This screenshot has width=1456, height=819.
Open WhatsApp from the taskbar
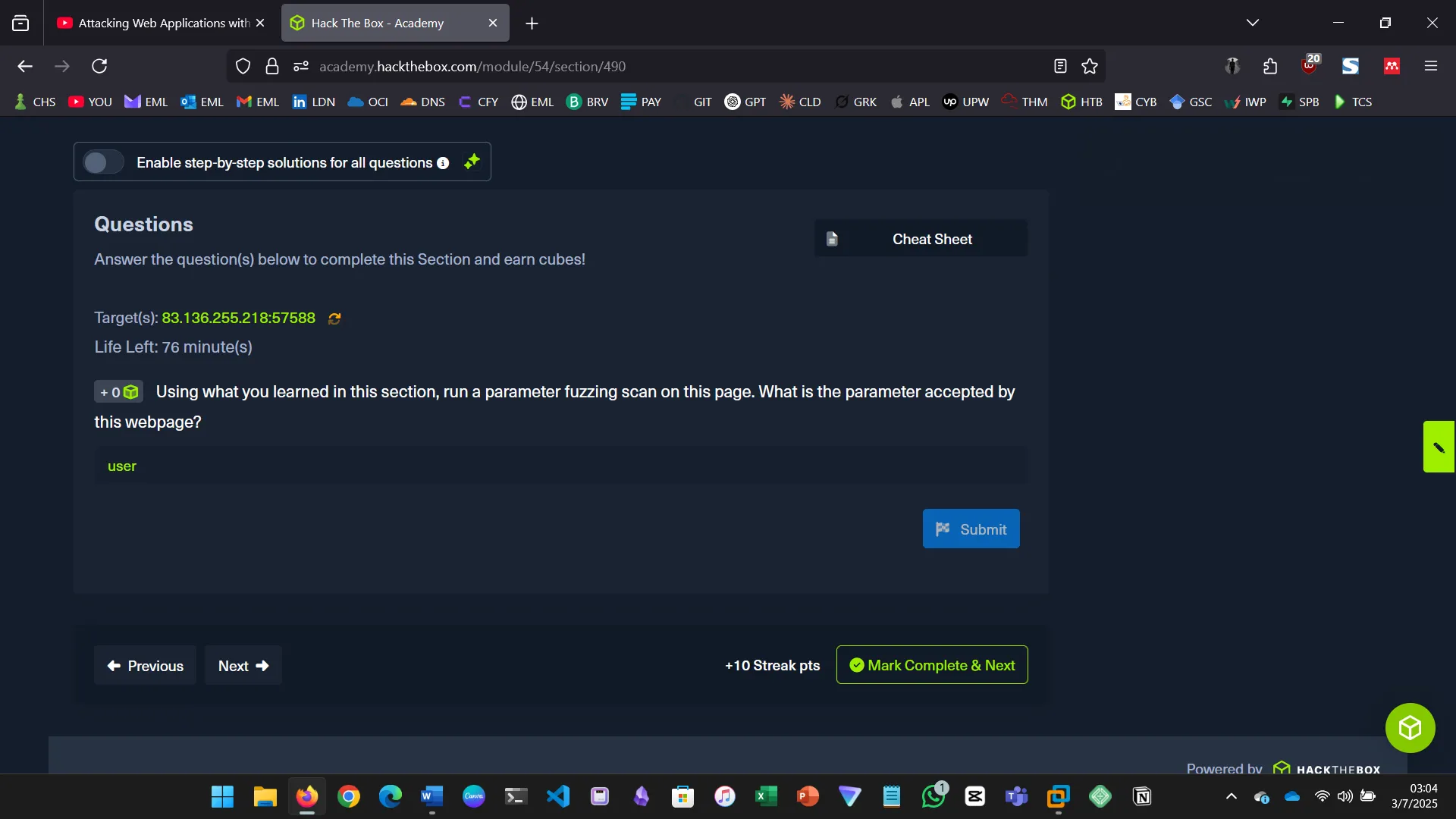click(934, 797)
